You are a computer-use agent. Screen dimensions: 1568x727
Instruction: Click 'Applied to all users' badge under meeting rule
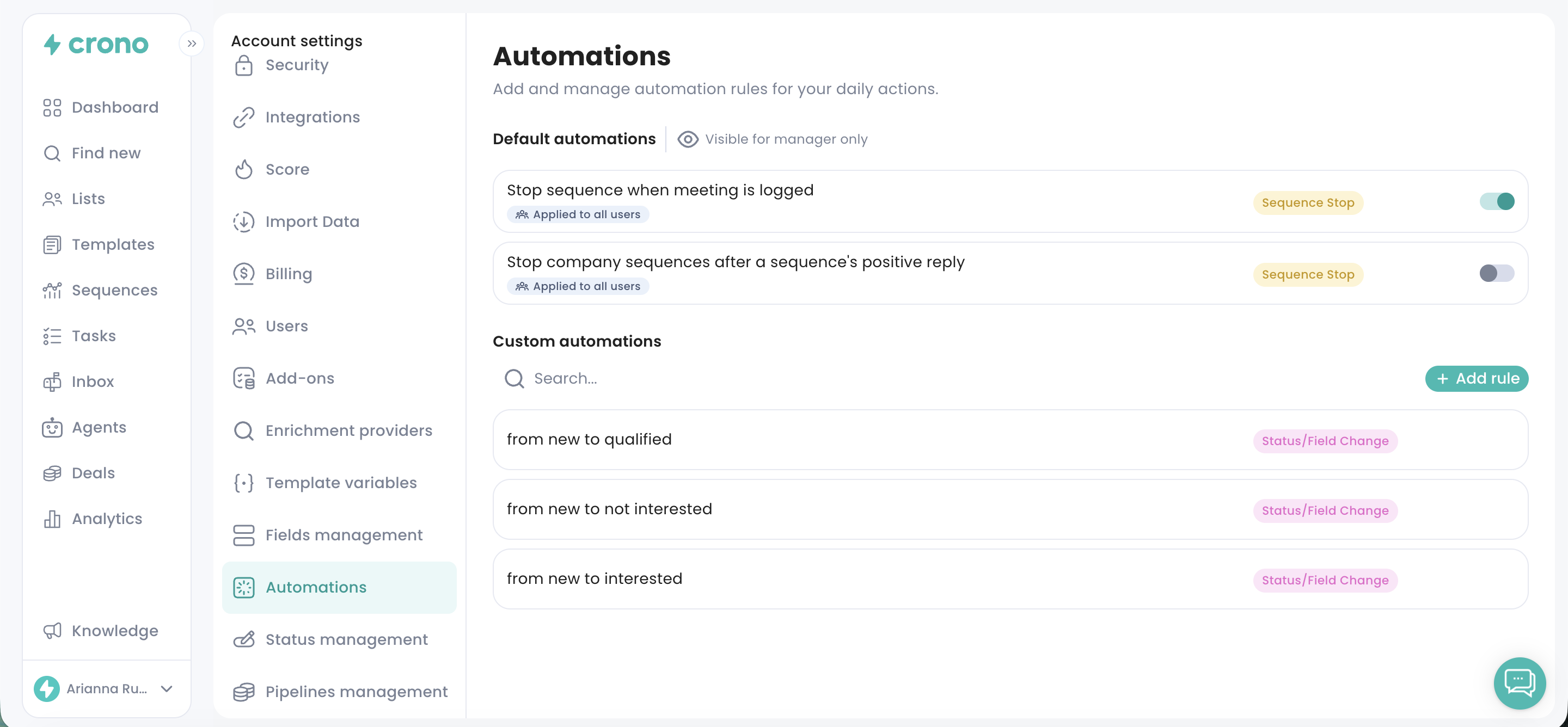pos(578,215)
